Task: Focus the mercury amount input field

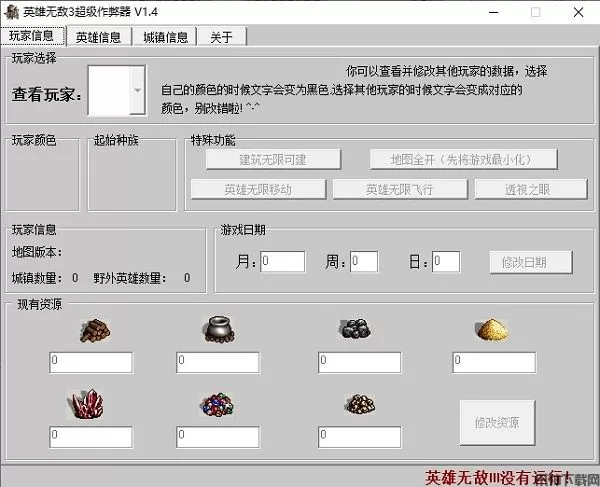Action: [x=218, y=363]
